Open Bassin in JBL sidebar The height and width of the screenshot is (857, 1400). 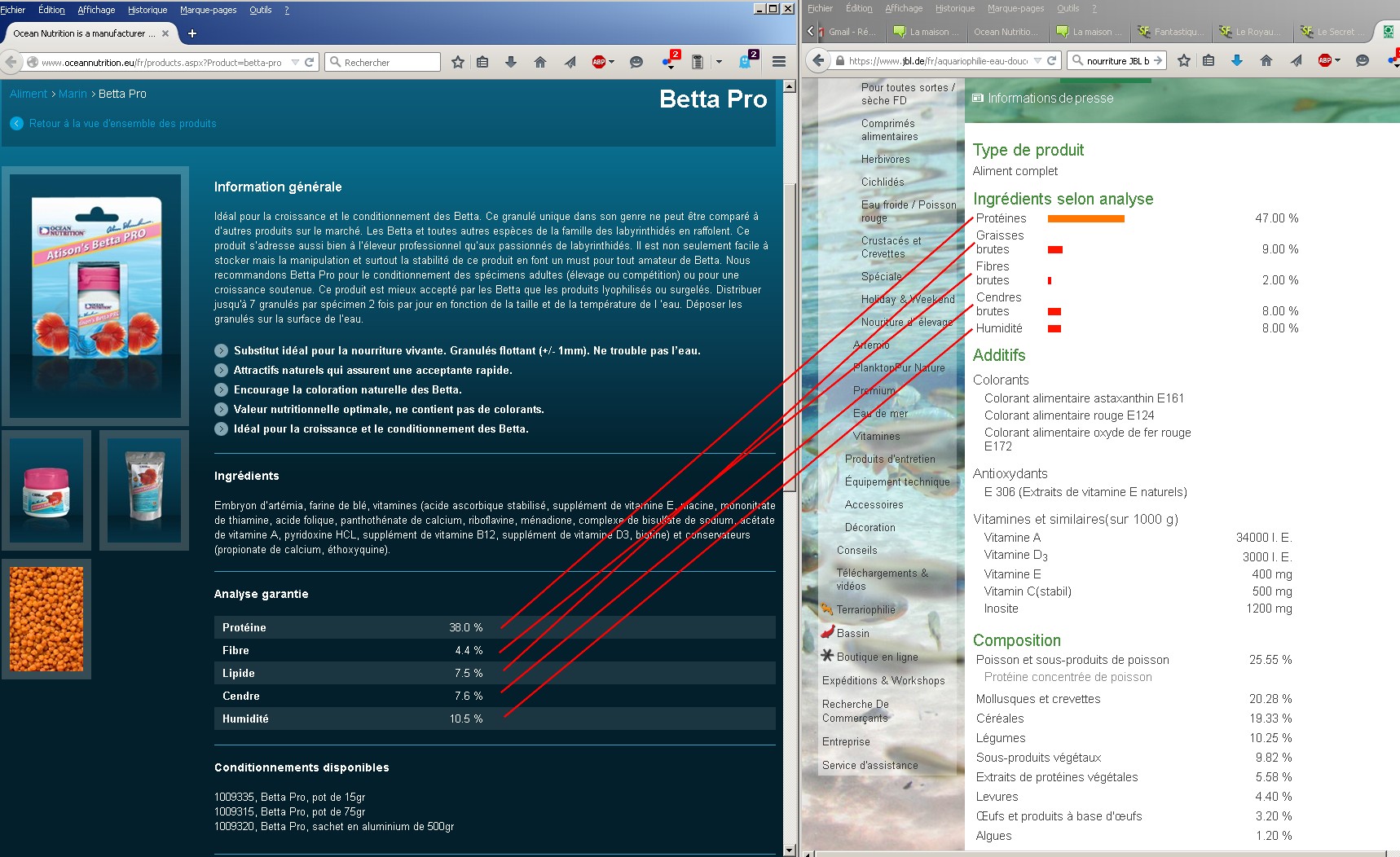(852, 633)
